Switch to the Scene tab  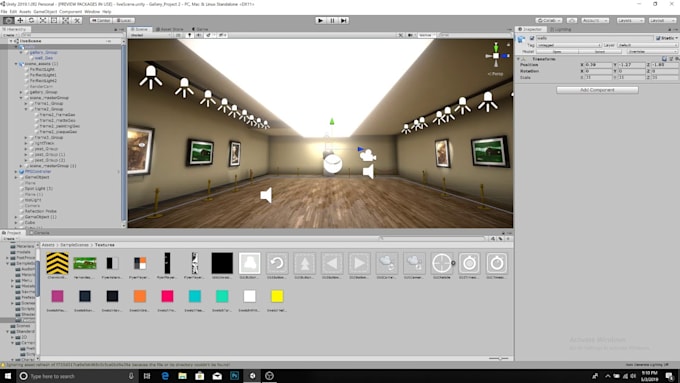tap(140, 29)
